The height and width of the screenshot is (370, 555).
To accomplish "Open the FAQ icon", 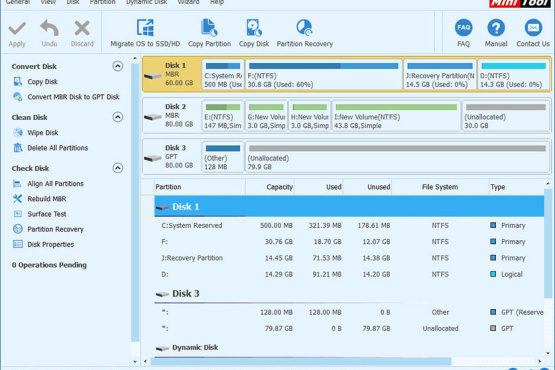I will click(463, 28).
